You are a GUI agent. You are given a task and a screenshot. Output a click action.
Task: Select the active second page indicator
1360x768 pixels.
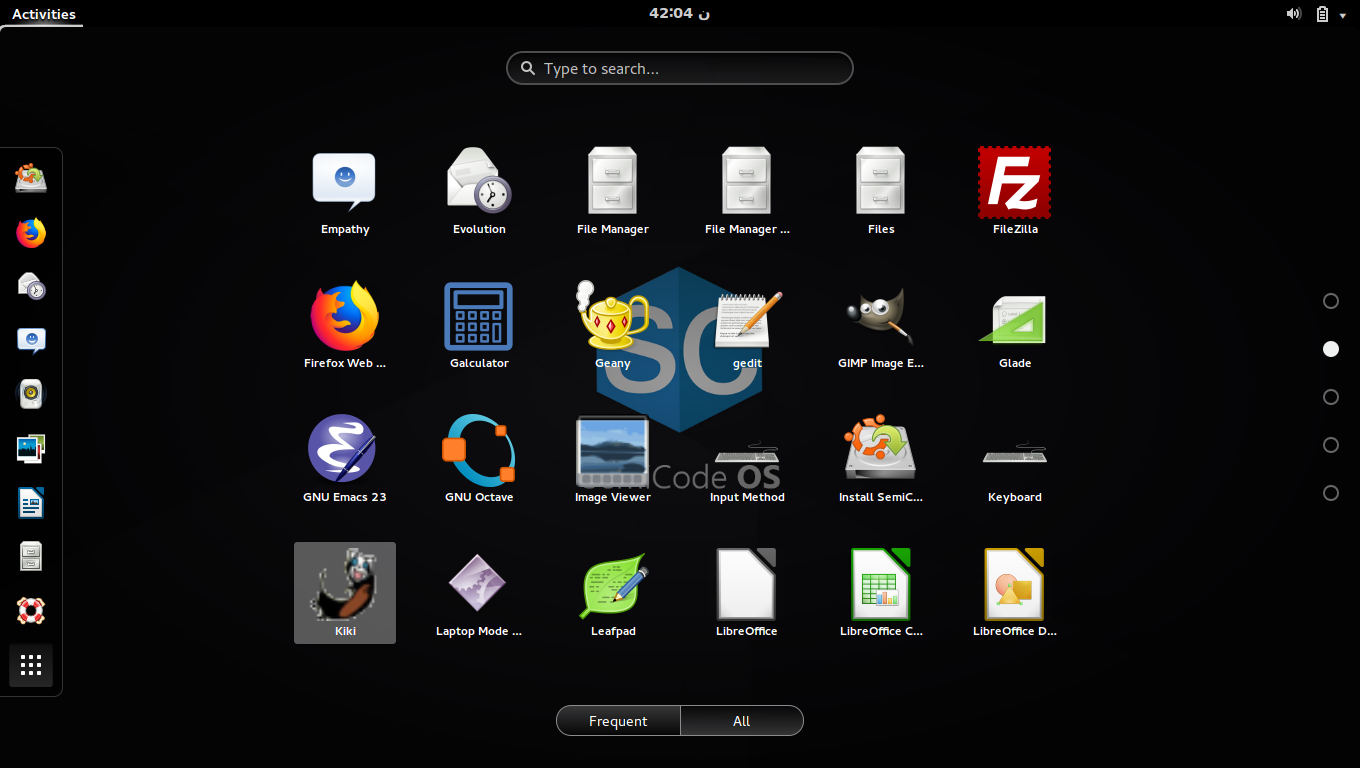pyautogui.click(x=1331, y=349)
